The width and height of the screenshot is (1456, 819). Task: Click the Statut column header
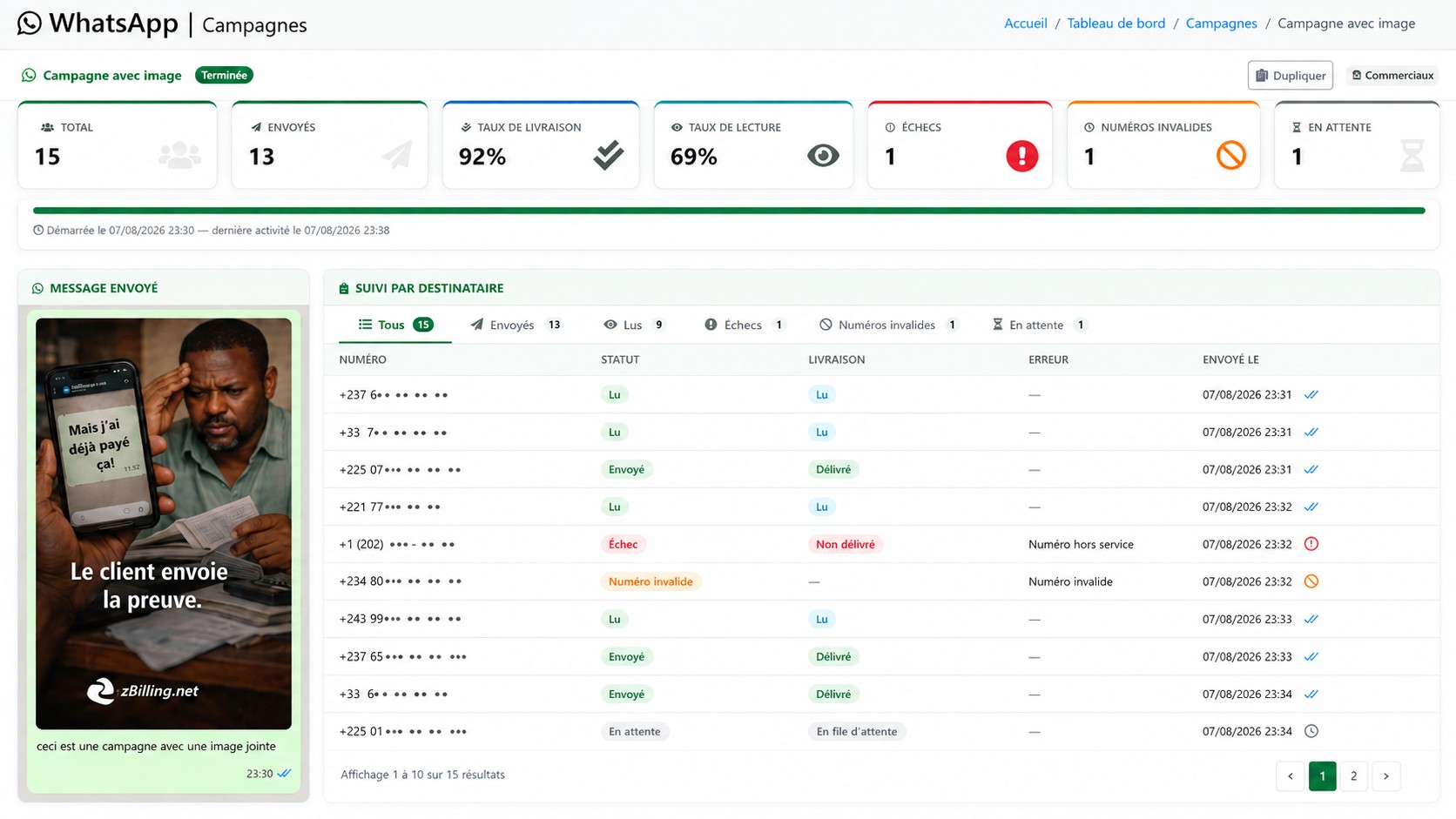click(620, 359)
